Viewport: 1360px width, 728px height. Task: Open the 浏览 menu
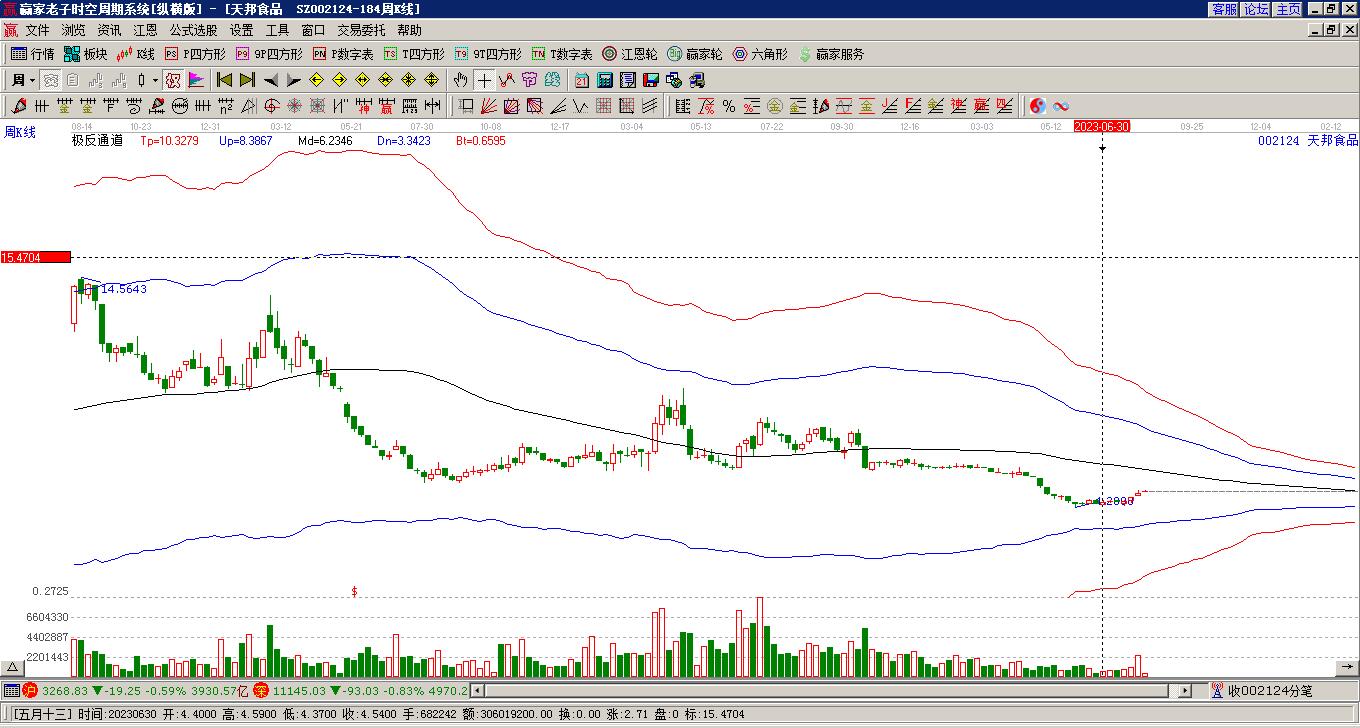click(73, 31)
